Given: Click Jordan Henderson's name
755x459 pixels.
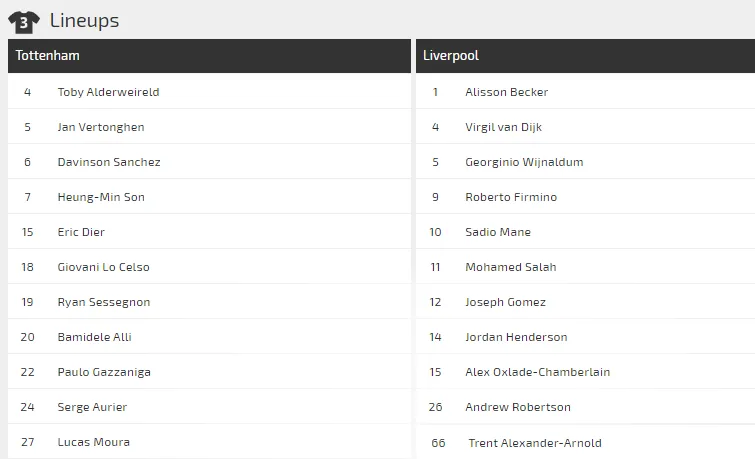Looking at the screenshot, I should pos(516,337).
